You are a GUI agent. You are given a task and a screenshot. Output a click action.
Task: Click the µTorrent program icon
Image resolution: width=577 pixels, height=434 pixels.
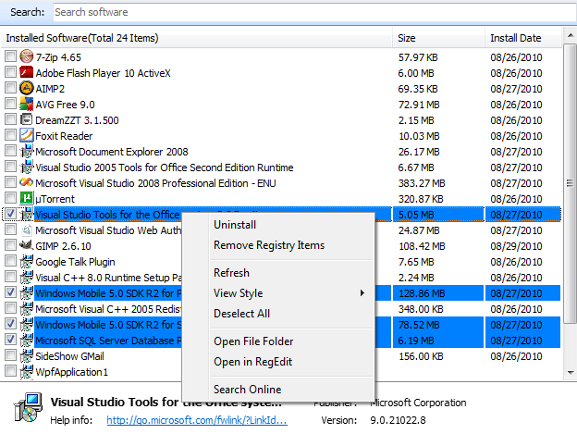pos(26,198)
